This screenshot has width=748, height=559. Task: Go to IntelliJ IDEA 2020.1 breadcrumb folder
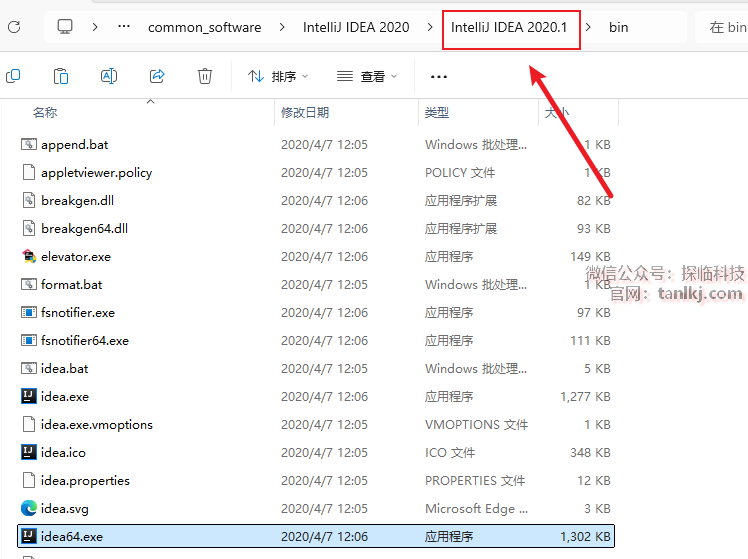point(509,27)
